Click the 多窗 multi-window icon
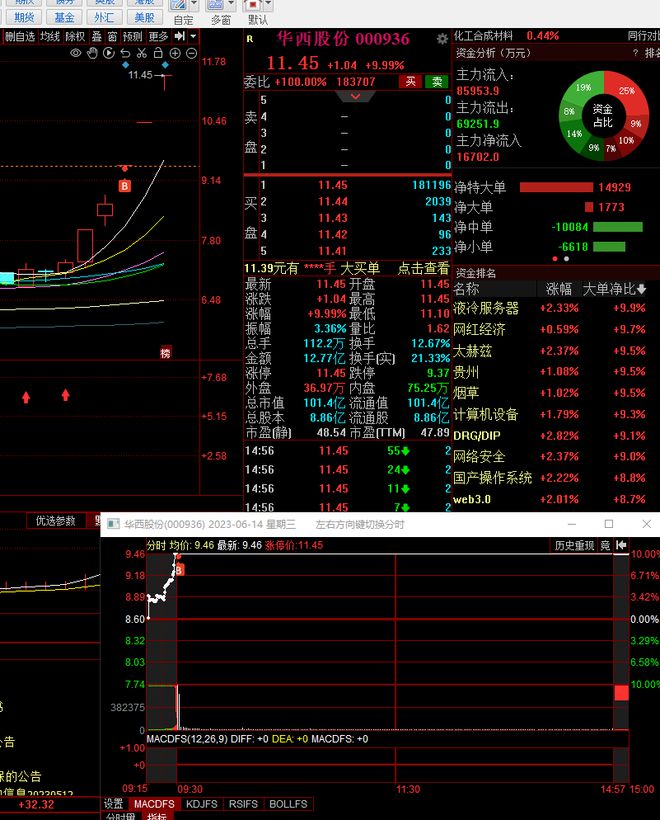660x820 pixels. (215, 5)
